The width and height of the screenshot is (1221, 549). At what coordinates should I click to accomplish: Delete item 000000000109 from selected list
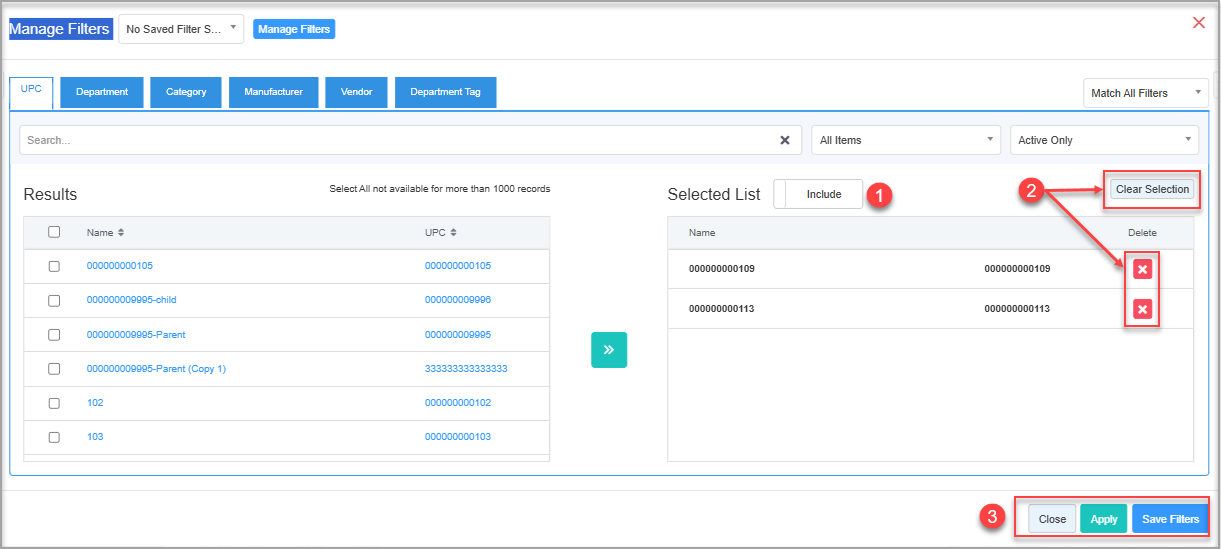pos(1143,269)
